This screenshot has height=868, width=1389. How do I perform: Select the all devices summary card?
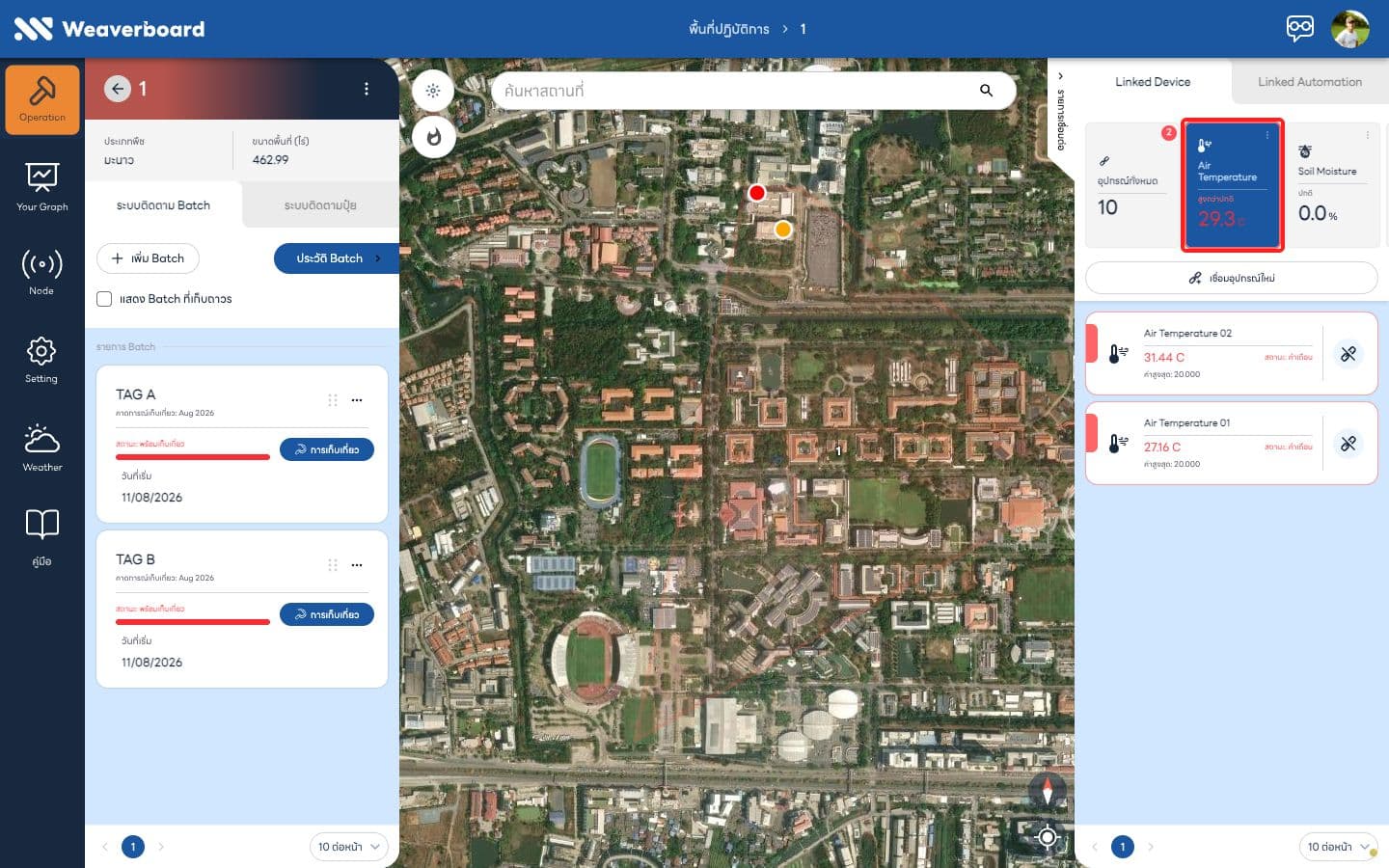click(1131, 185)
